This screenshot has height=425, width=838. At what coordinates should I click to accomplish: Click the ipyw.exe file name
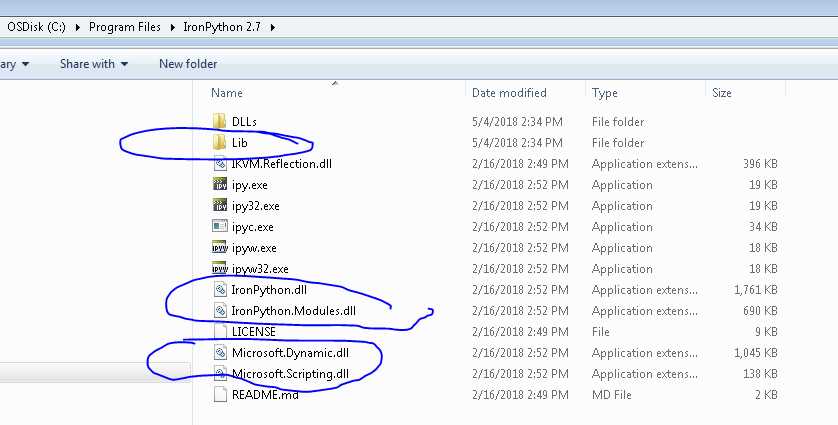[x=254, y=248]
